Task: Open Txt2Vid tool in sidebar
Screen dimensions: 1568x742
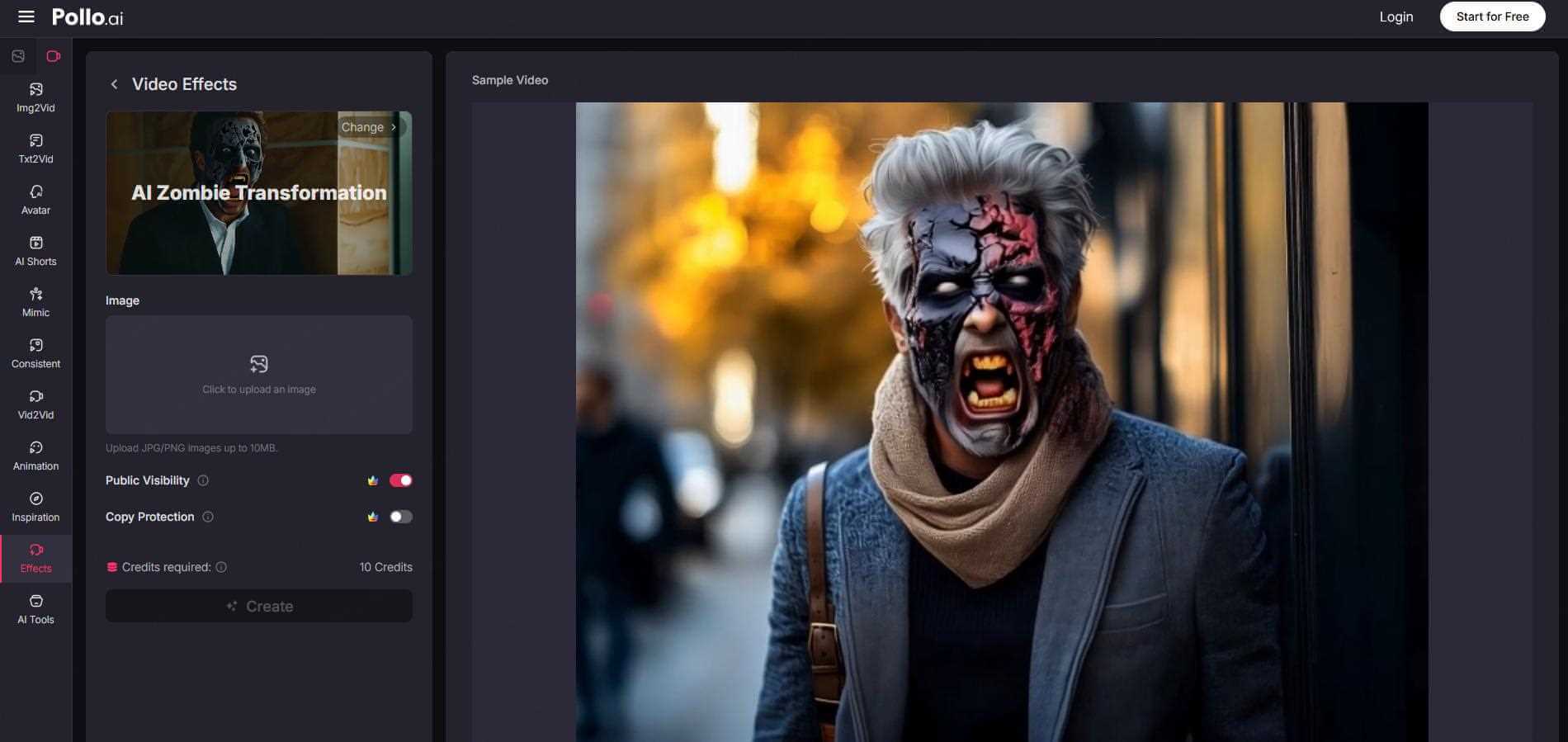Action: pyautogui.click(x=35, y=149)
